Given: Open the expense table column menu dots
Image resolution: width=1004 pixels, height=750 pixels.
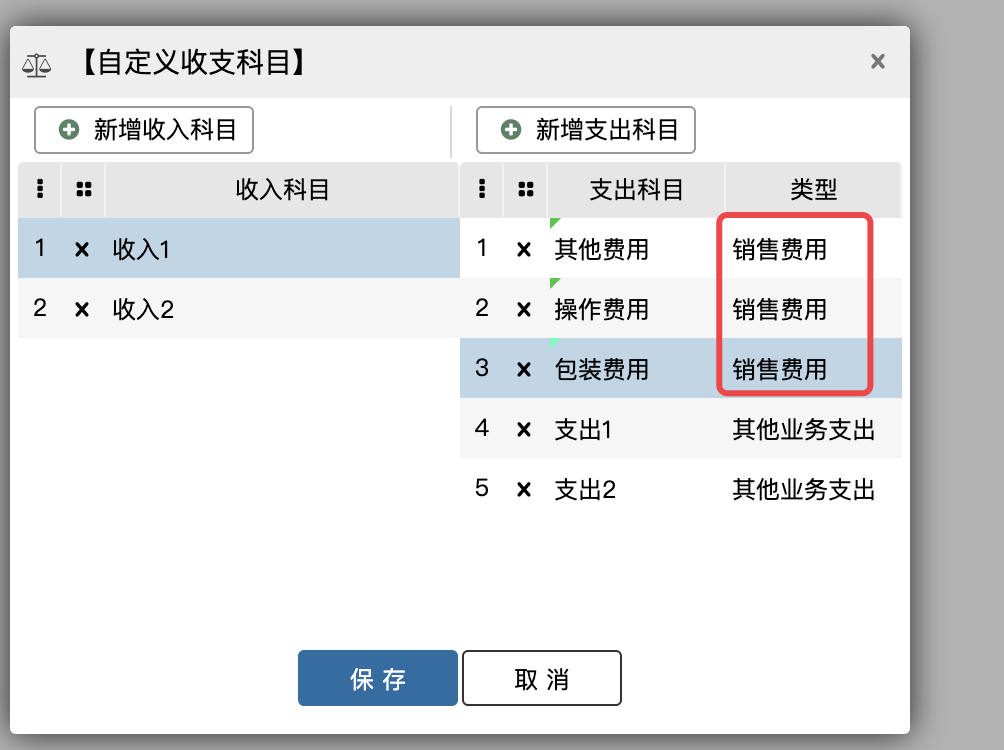Looking at the screenshot, I should 482,189.
